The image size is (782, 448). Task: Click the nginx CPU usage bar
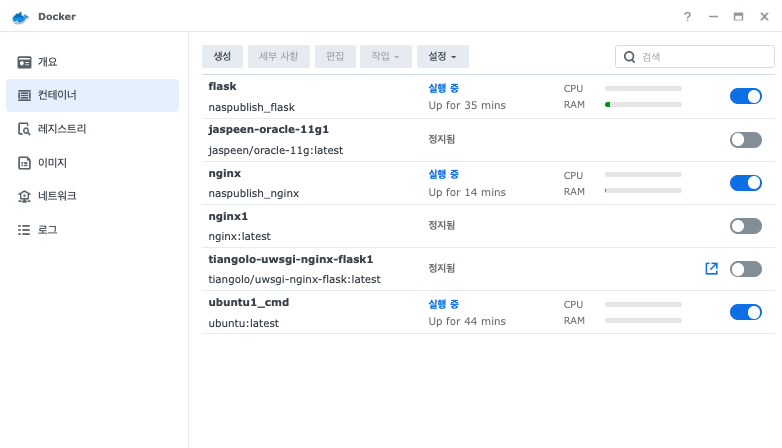(643, 175)
